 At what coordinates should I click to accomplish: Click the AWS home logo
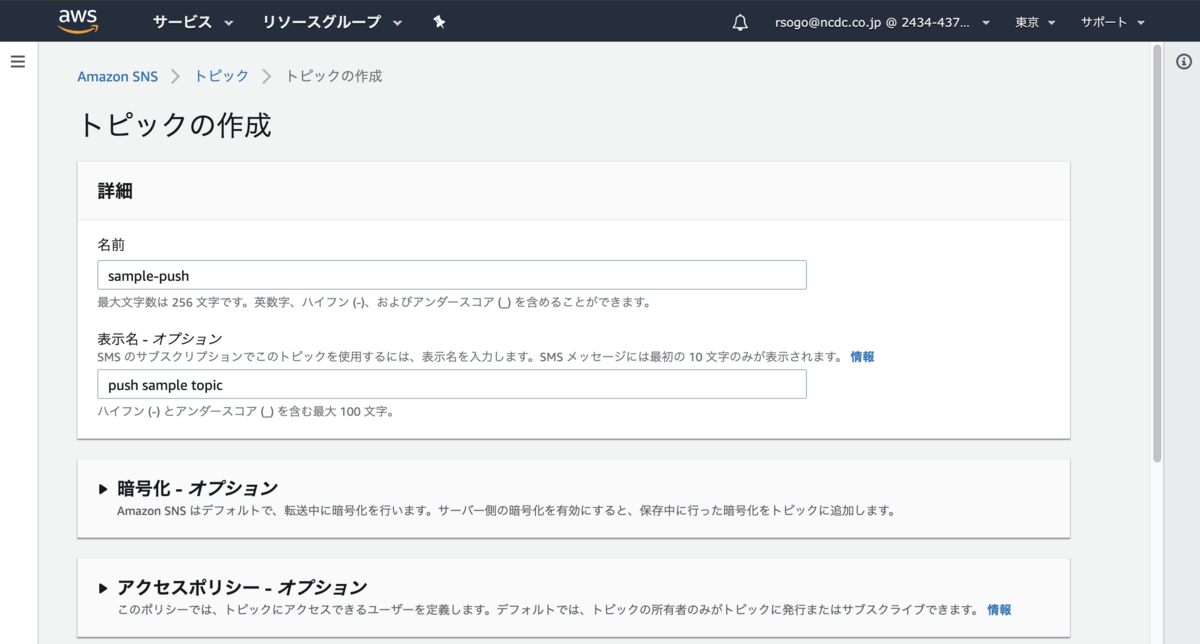pos(78,20)
